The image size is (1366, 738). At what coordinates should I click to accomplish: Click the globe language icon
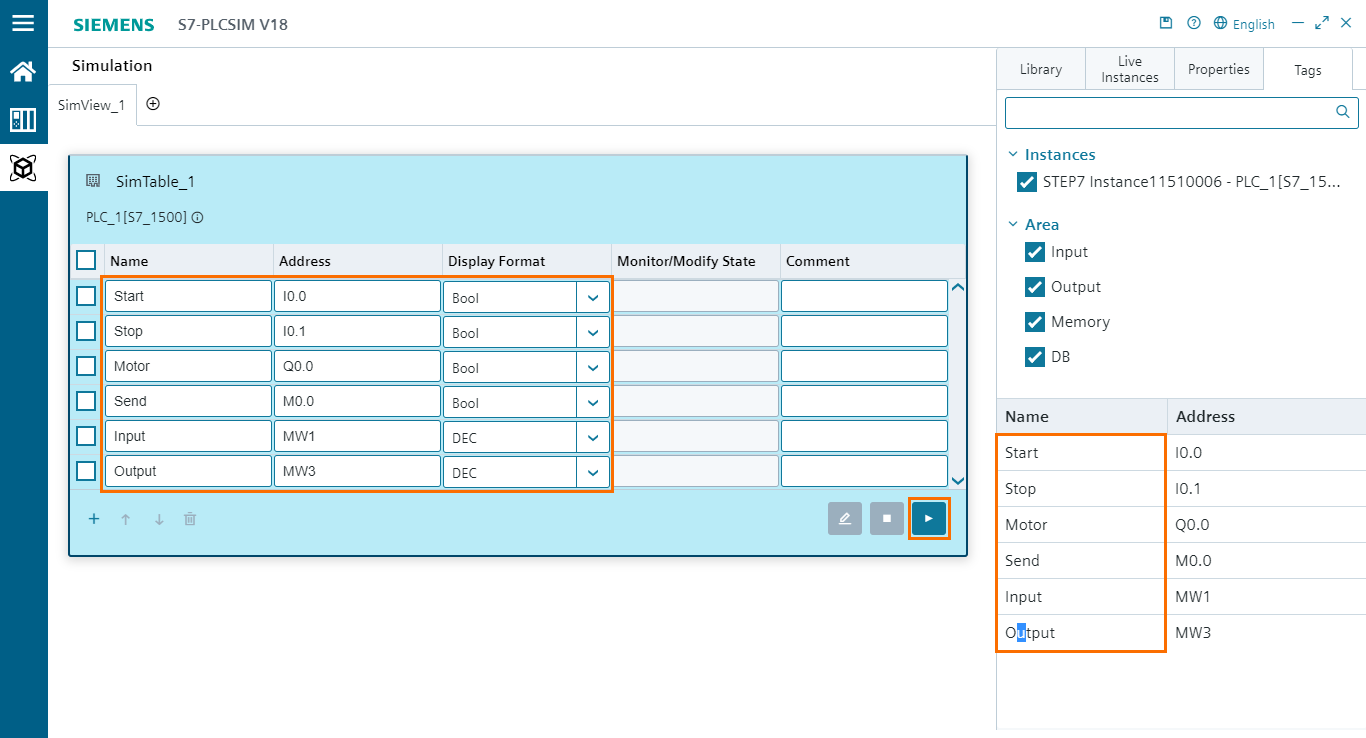click(1220, 23)
